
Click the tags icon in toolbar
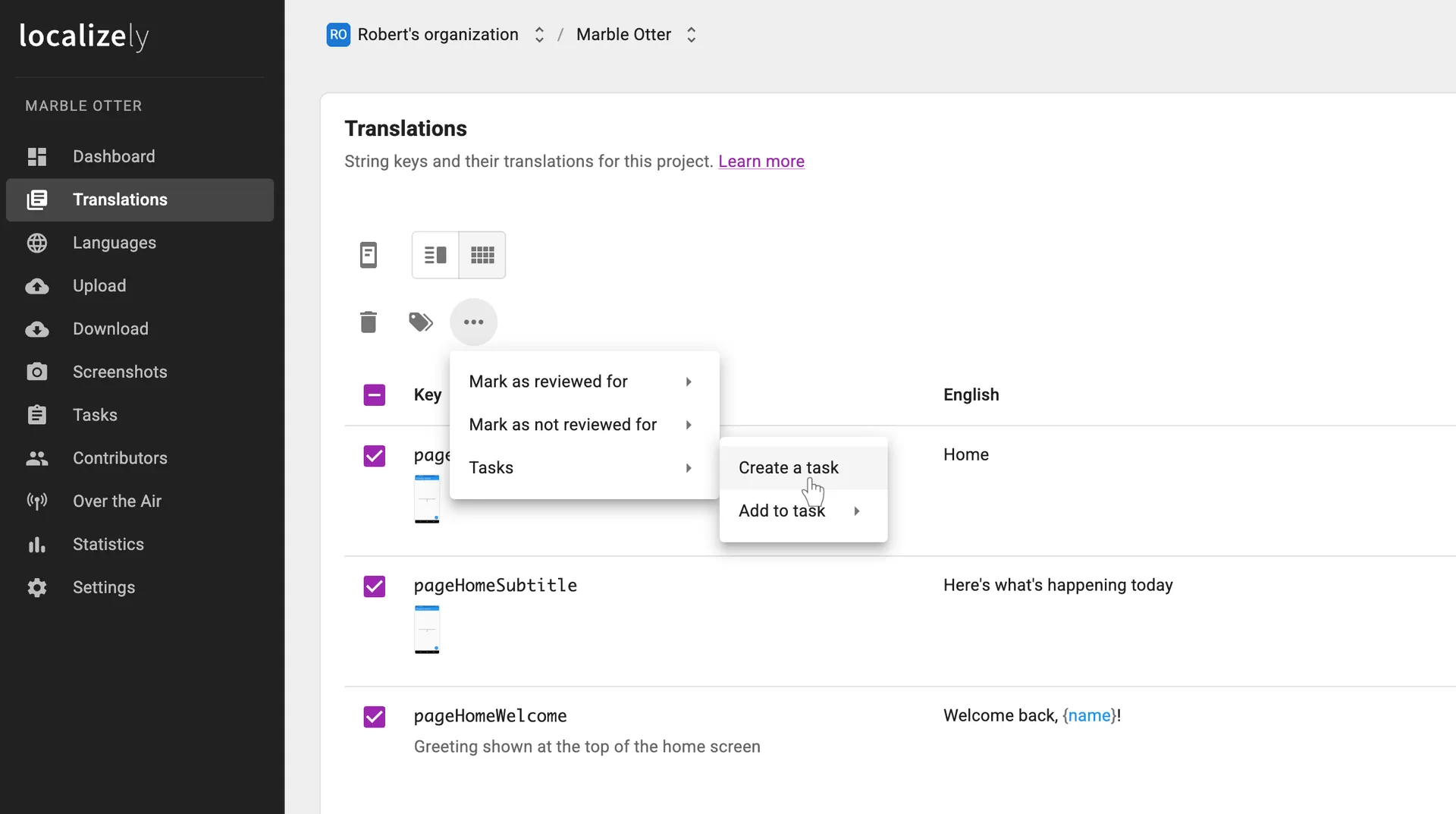[x=421, y=322]
